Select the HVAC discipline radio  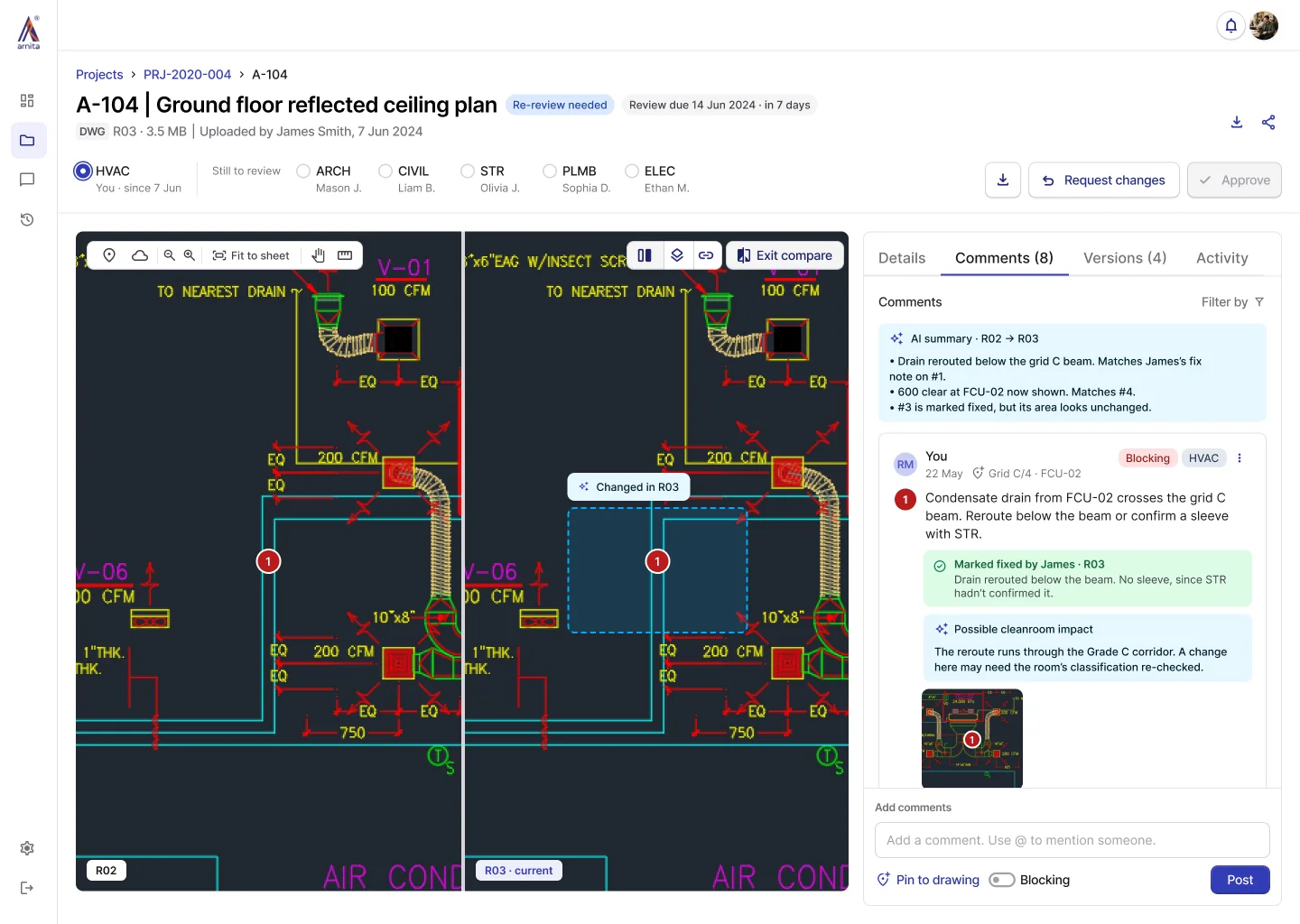(83, 171)
